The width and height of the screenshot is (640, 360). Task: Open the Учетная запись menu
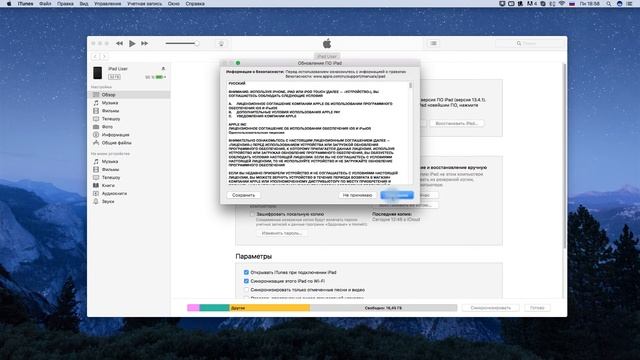click(144, 4)
